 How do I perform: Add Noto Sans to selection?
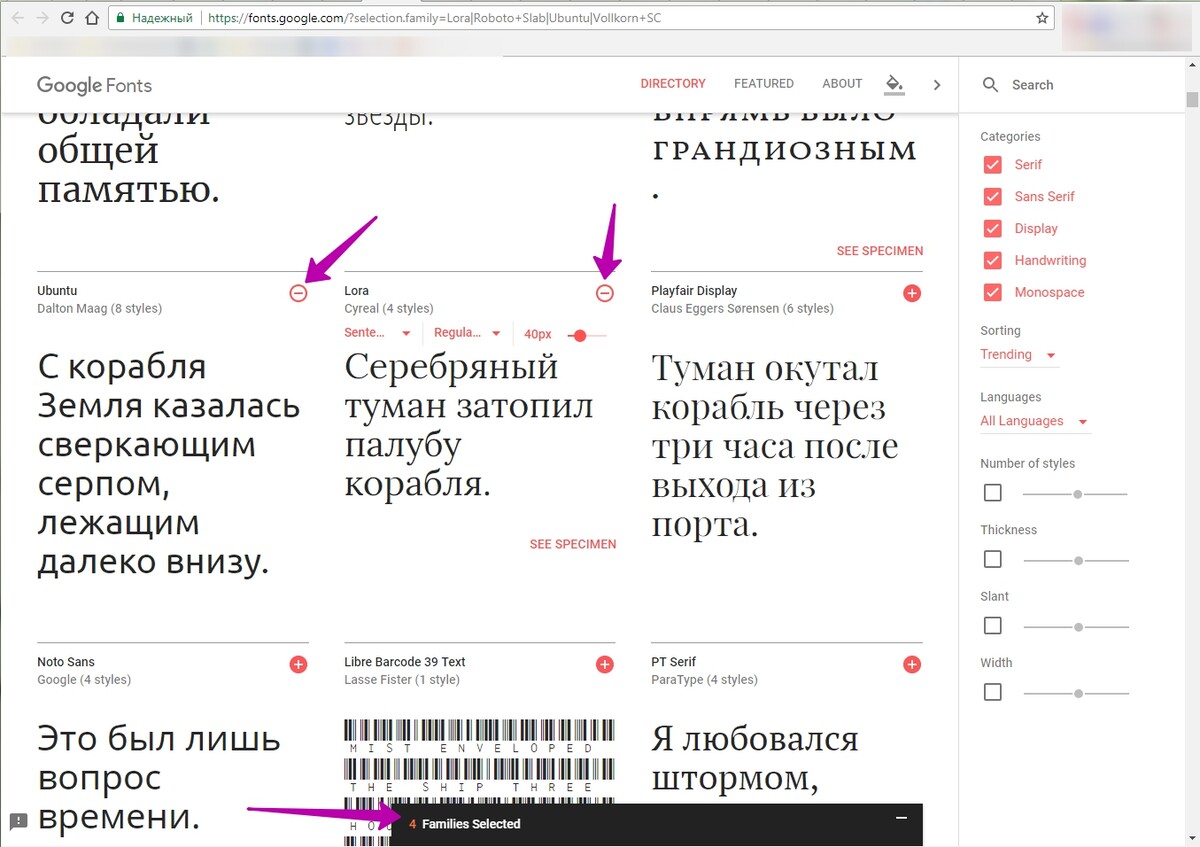pos(298,664)
